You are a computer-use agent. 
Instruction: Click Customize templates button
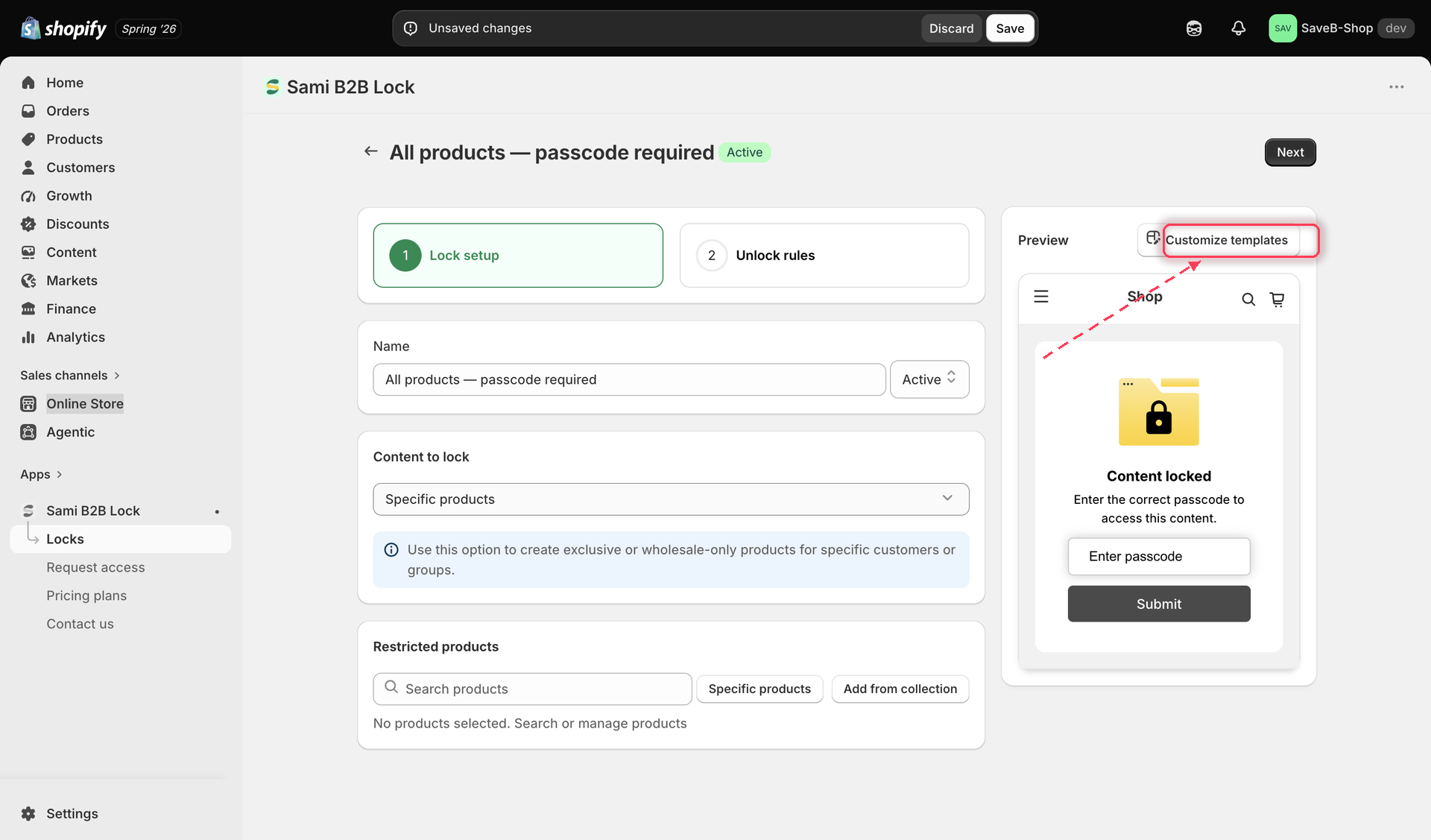[1218, 240]
